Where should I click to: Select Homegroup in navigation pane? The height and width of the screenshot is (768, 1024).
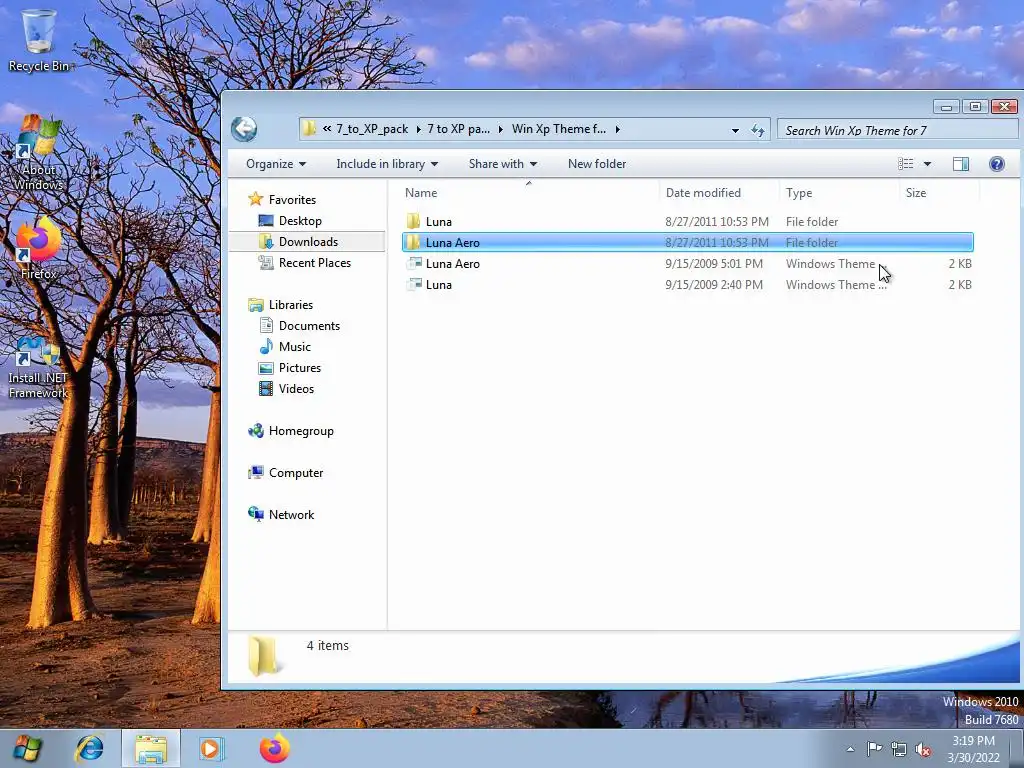(300, 430)
